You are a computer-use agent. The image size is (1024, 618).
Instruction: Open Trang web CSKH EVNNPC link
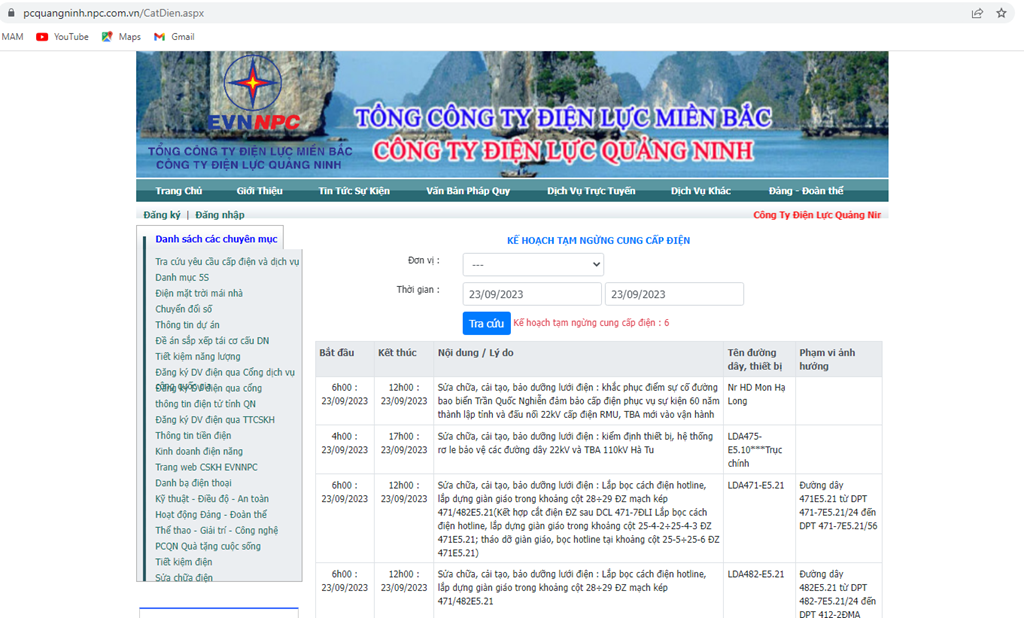click(x=206, y=467)
